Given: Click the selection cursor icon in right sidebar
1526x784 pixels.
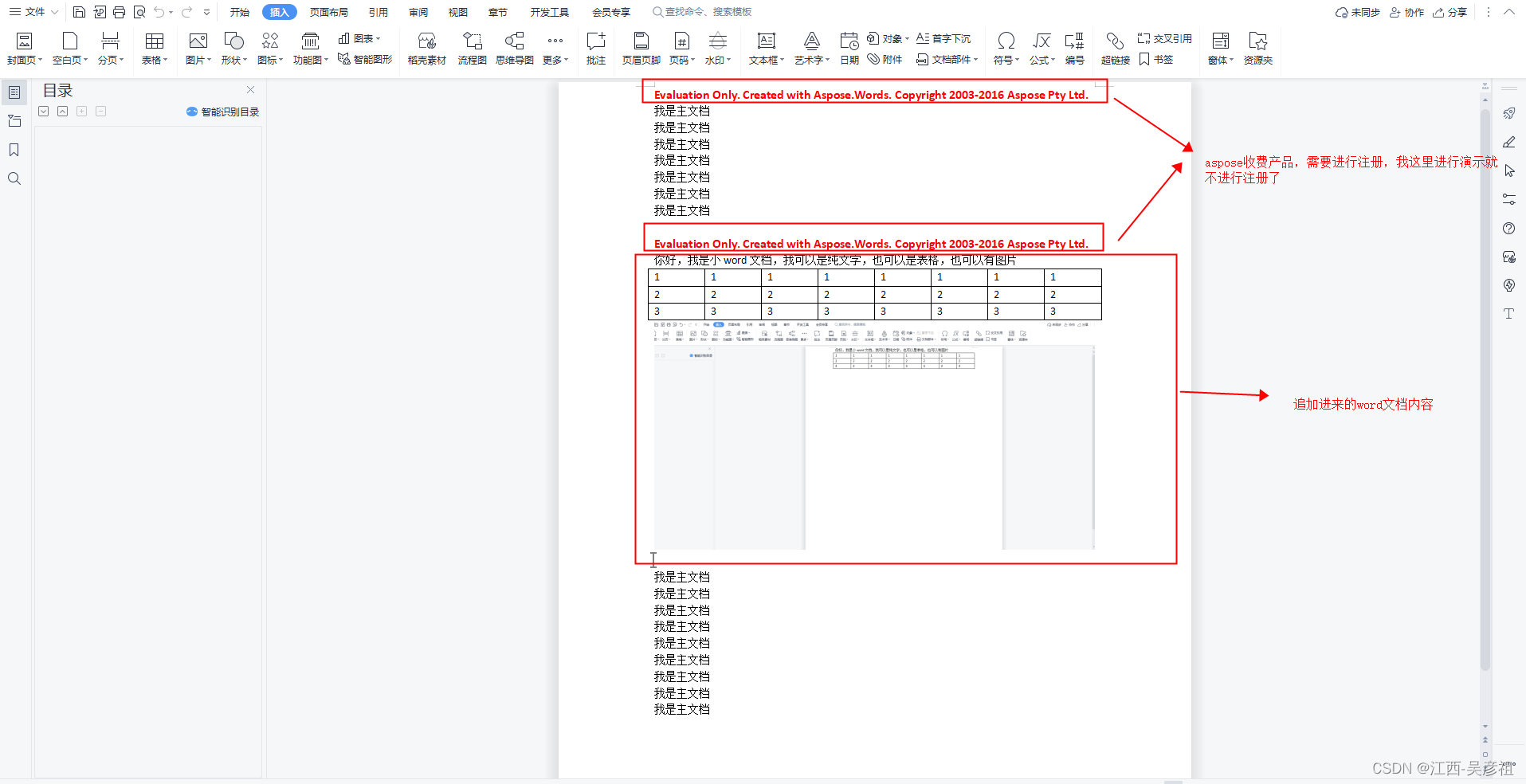Looking at the screenshot, I should pos(1509,171).
